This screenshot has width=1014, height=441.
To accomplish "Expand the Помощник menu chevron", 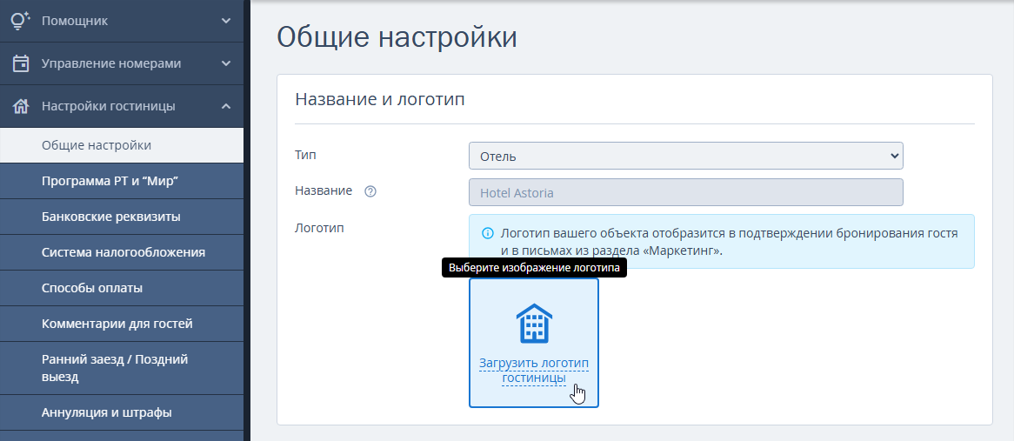I will 226,21.
